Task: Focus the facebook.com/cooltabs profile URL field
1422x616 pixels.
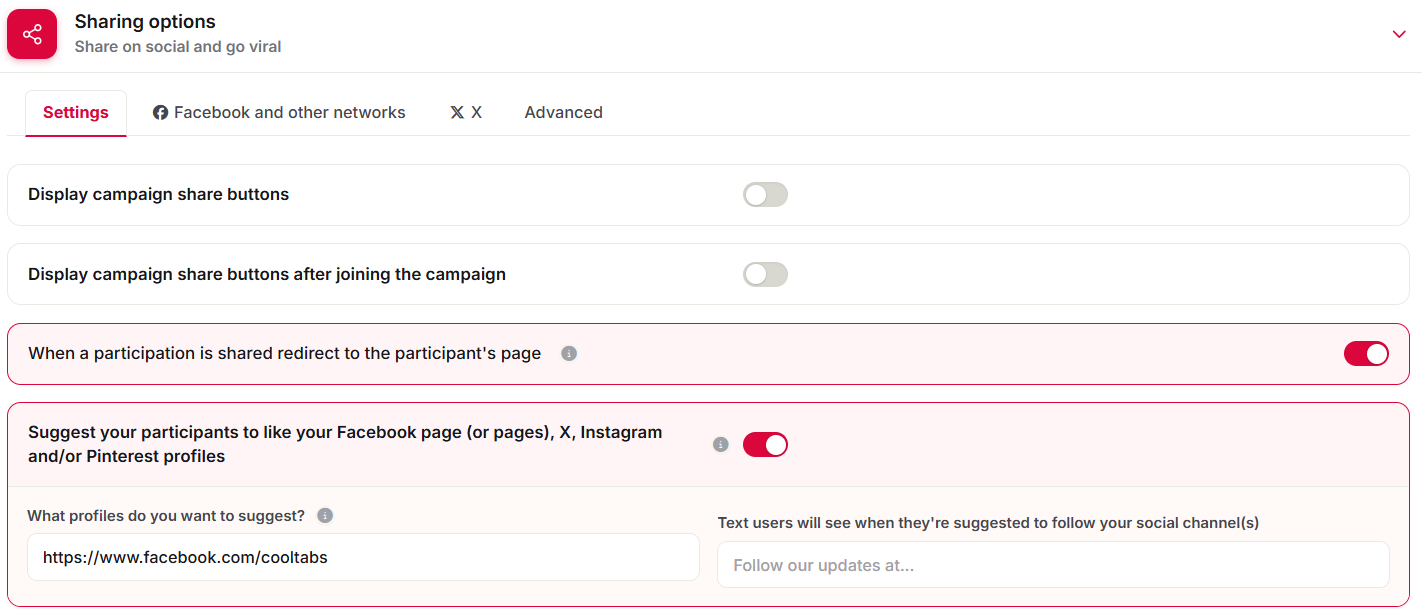Action: 363,557
